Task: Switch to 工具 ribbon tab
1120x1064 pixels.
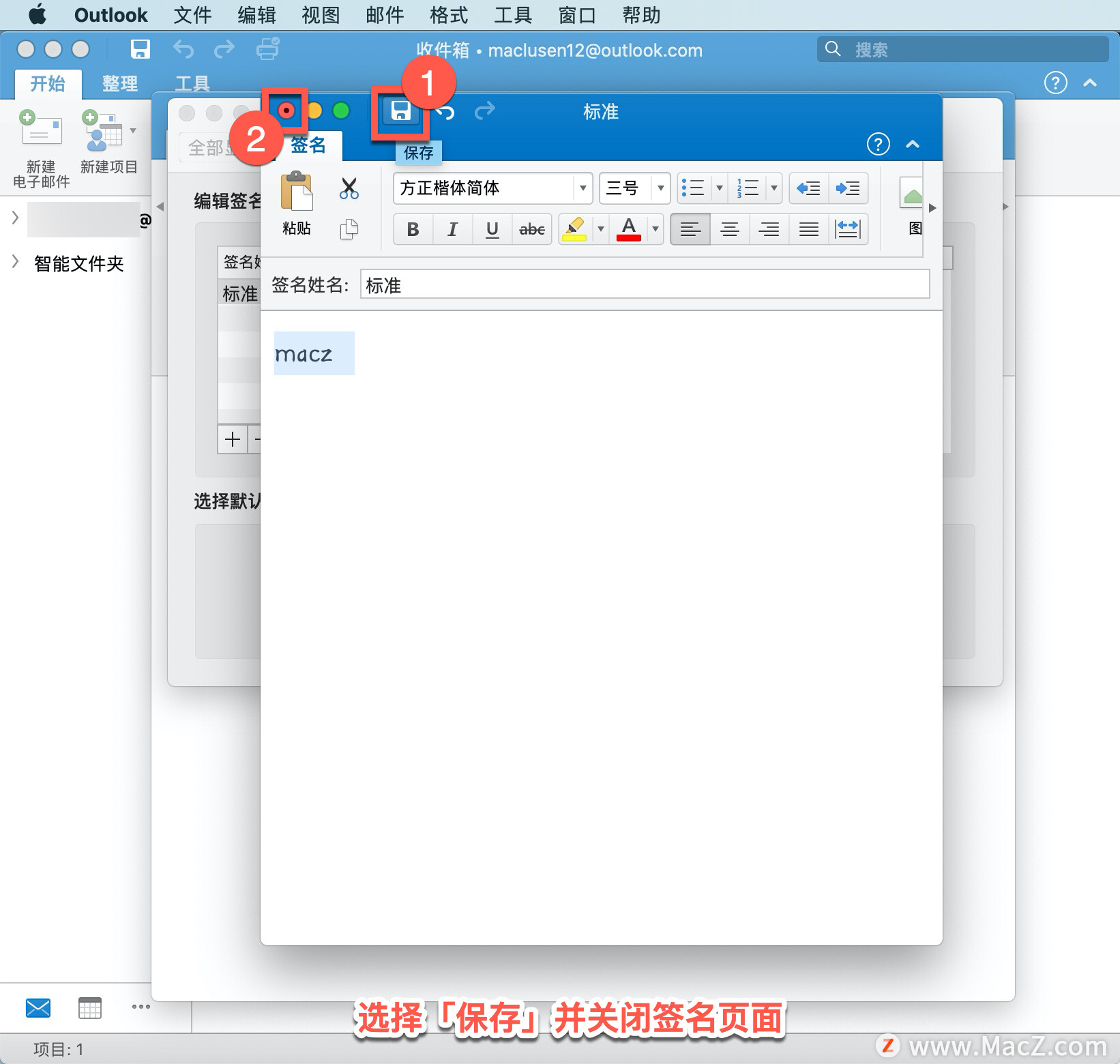Action: 192,83
